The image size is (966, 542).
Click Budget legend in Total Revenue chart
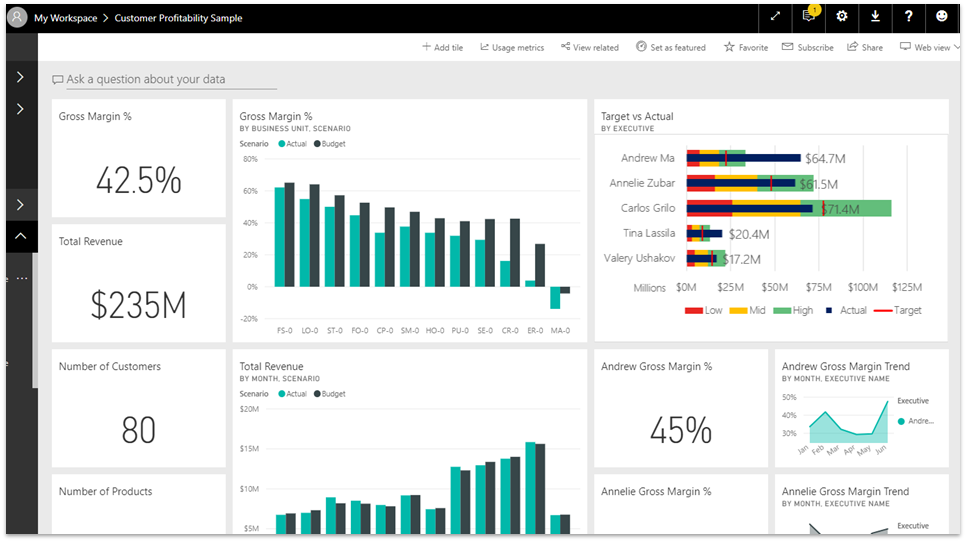click(330, 394)
